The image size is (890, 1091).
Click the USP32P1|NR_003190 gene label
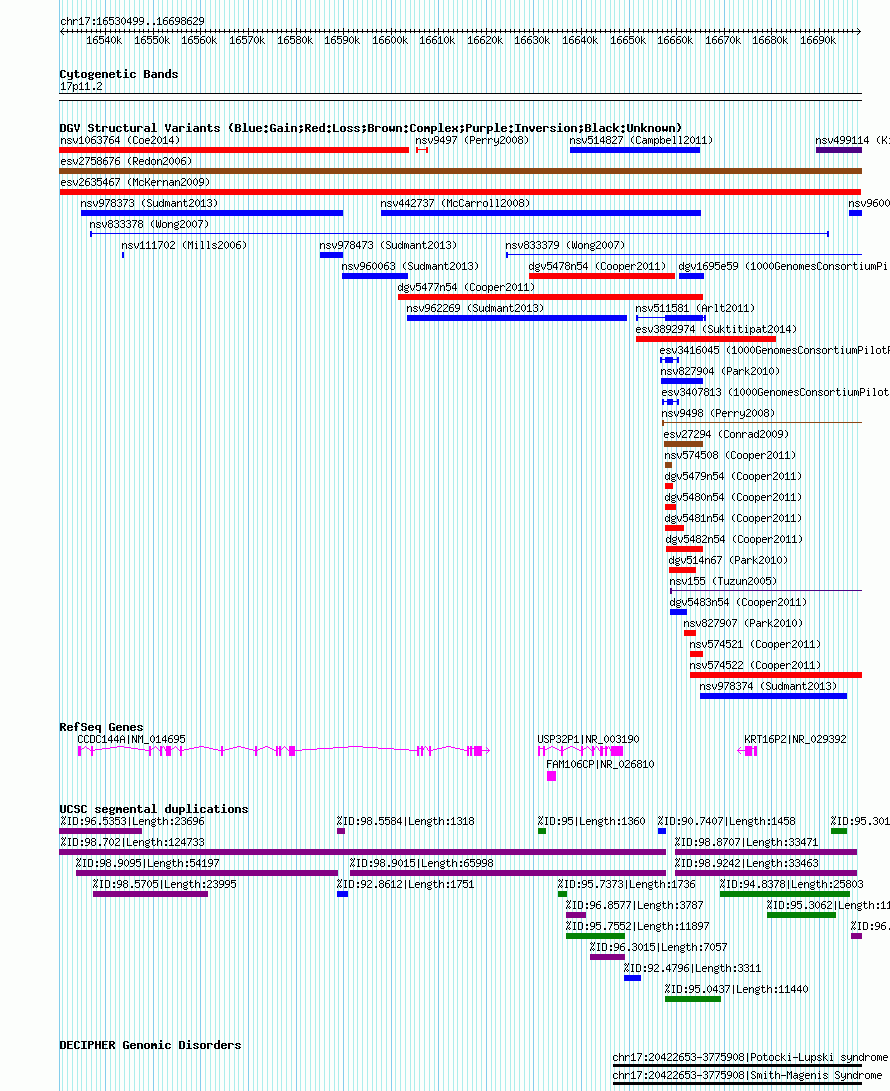point(588,740)
